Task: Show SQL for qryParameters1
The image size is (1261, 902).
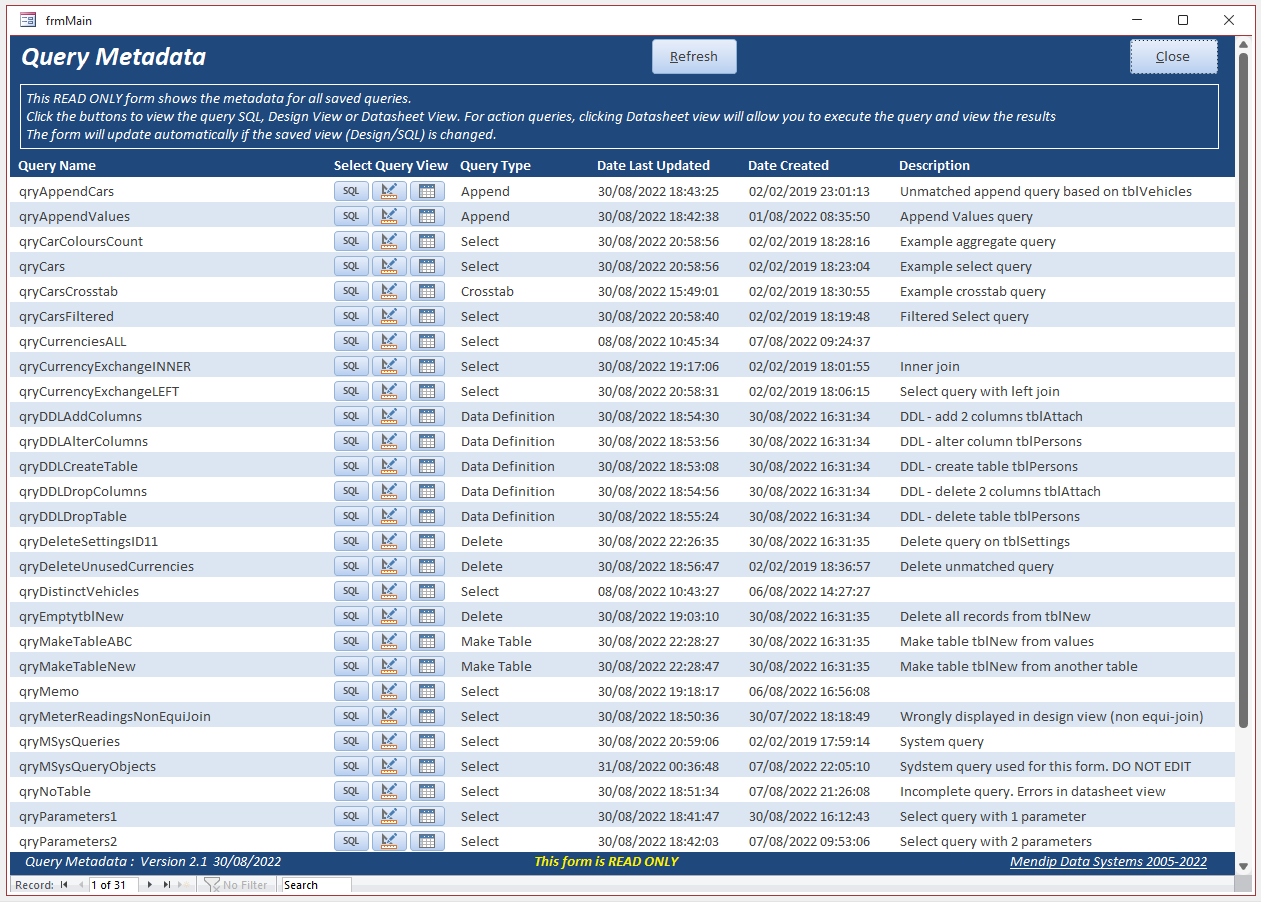Action: (351, 816)
